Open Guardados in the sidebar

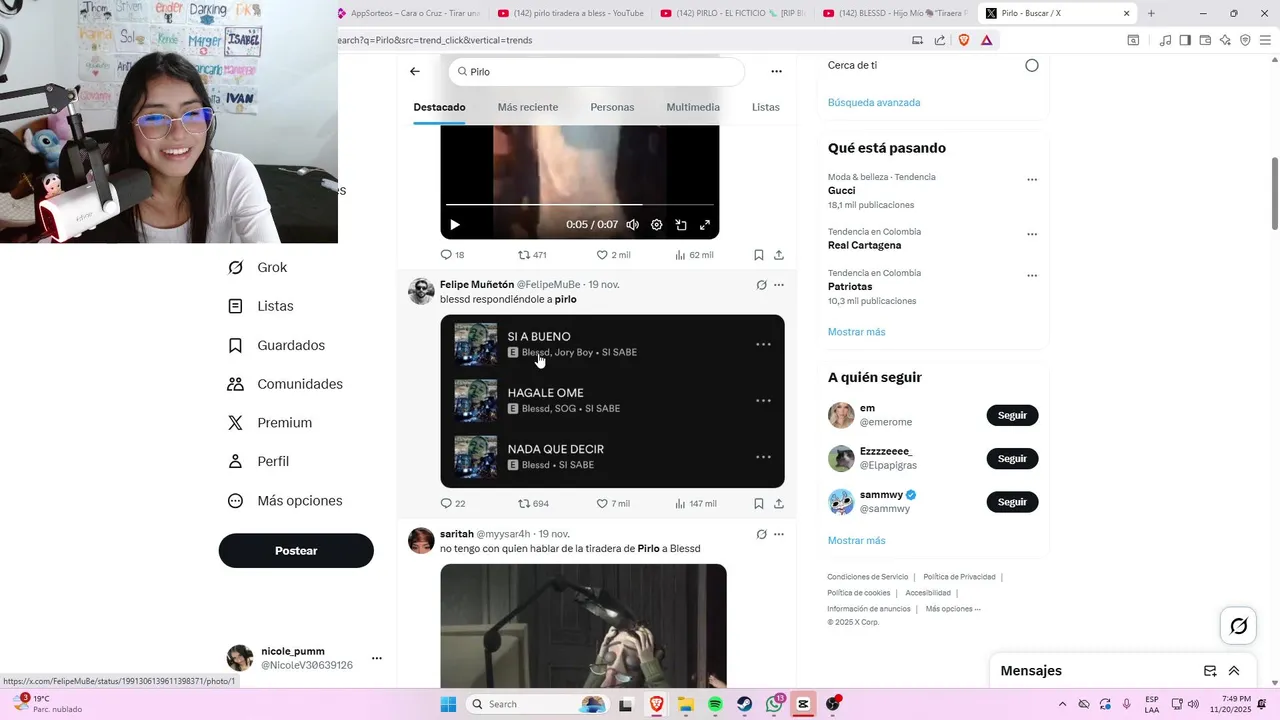click(276, 345)
